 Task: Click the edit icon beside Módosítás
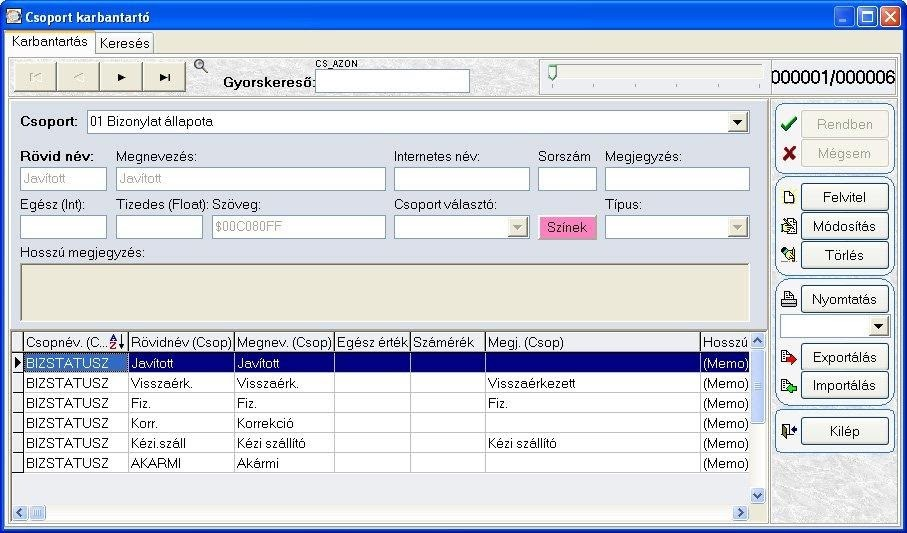(788, 226)
